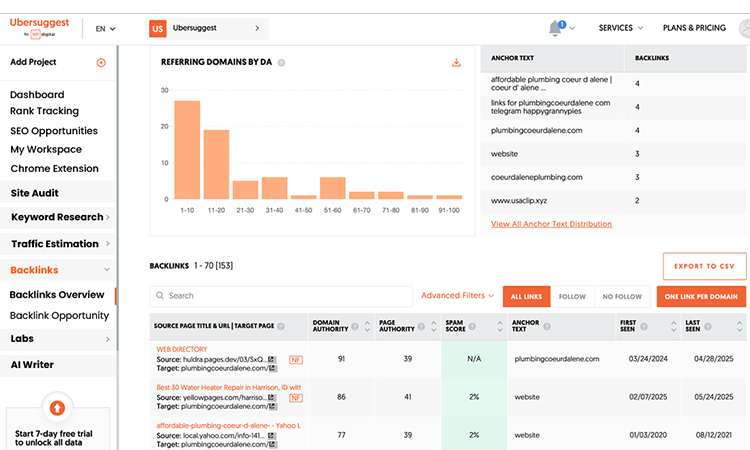Screen dimensions: 750x450
Task: Collapse the Backlinks section
Action: [57, 270]
